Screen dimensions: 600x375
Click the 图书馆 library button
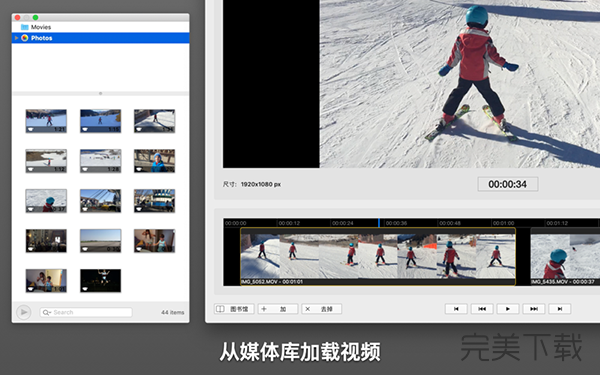[x=234, y=309]
